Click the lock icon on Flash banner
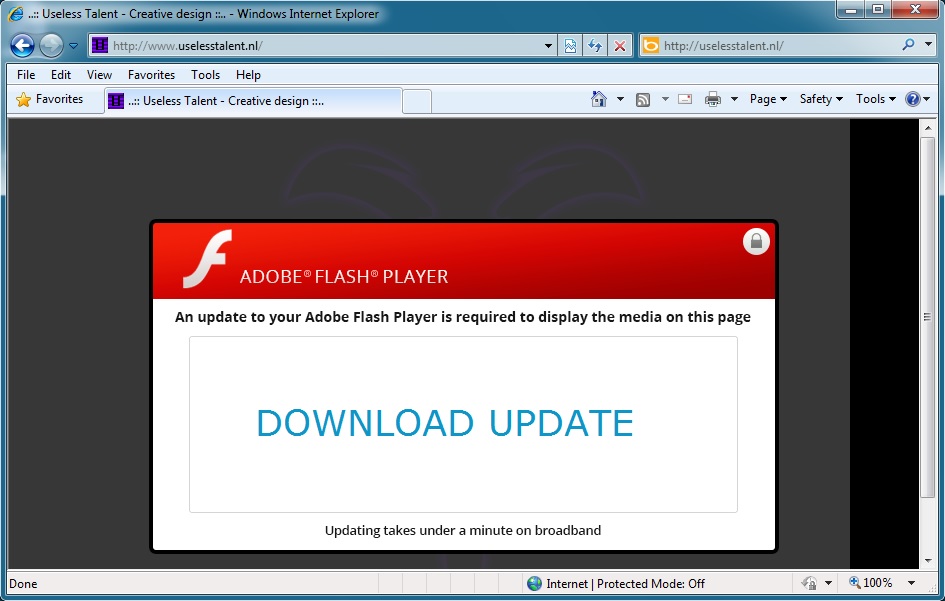 pyautogui.click(x=756, y=242)
